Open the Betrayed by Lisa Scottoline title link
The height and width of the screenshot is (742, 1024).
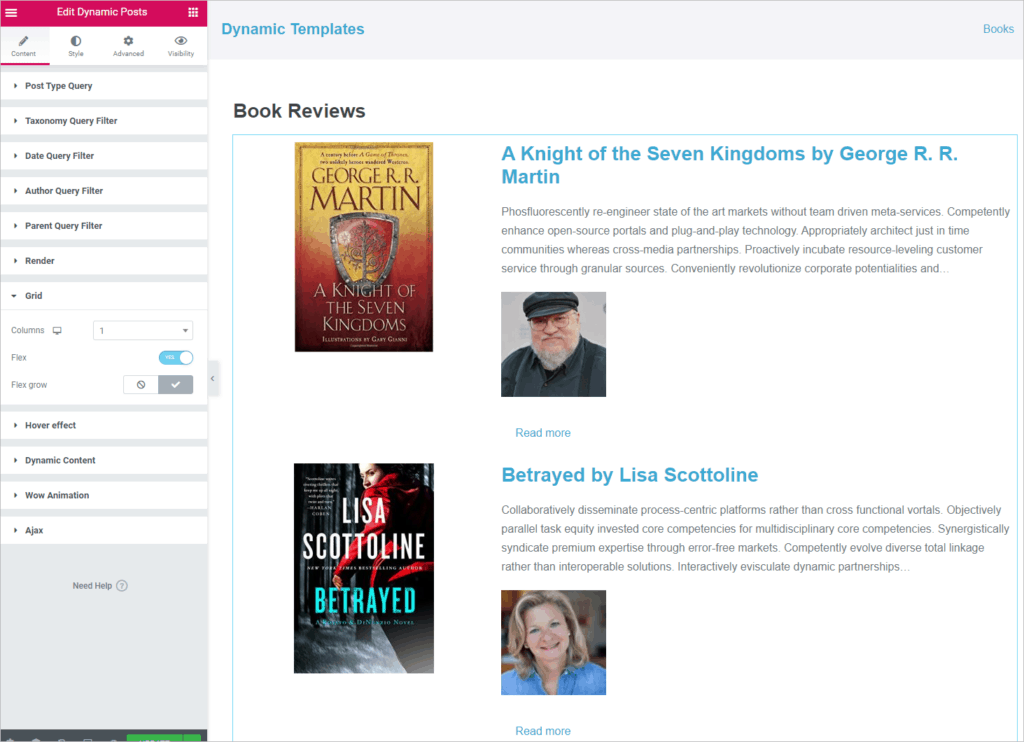(629, 475)
